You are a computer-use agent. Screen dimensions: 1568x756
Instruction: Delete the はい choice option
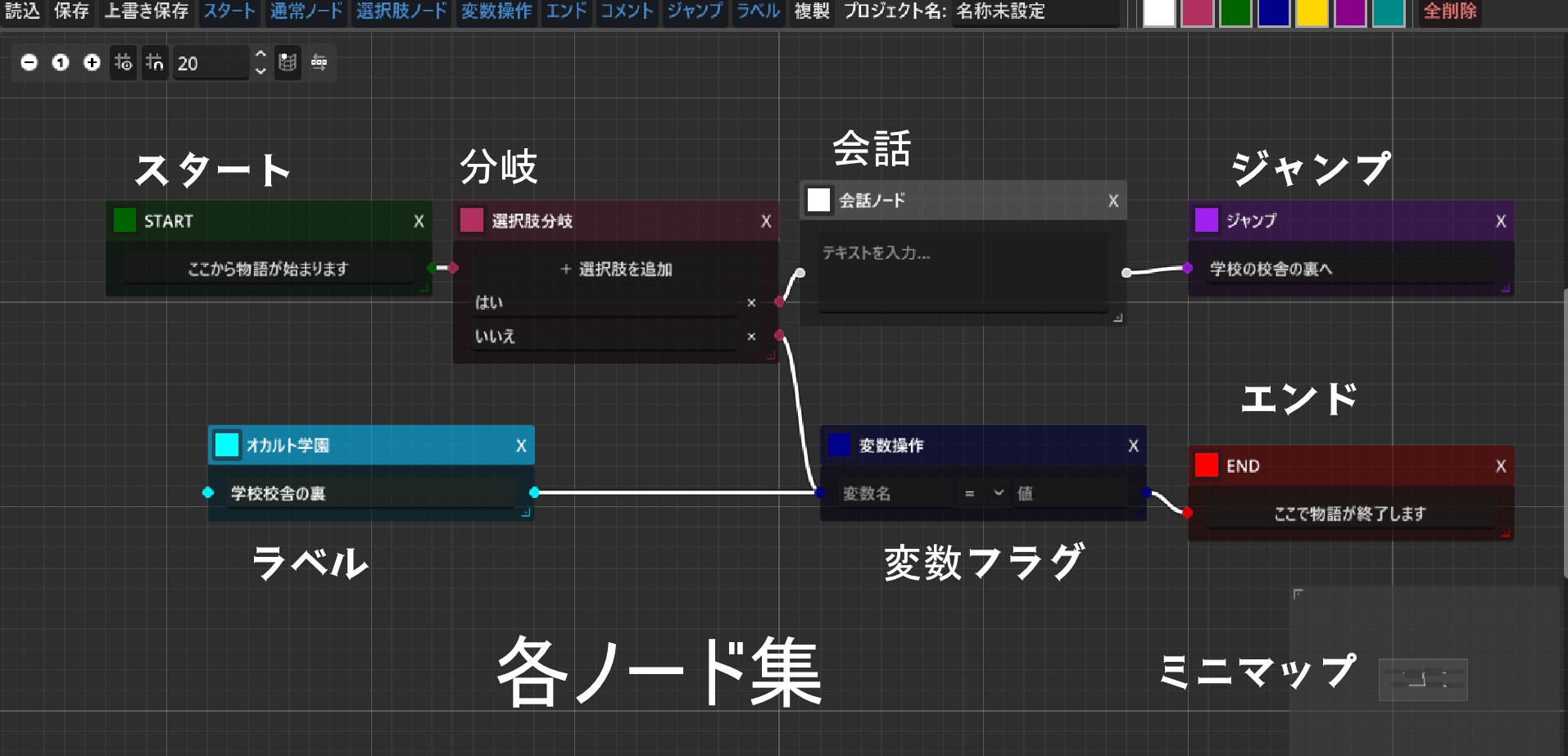click(x=751, y=303)
